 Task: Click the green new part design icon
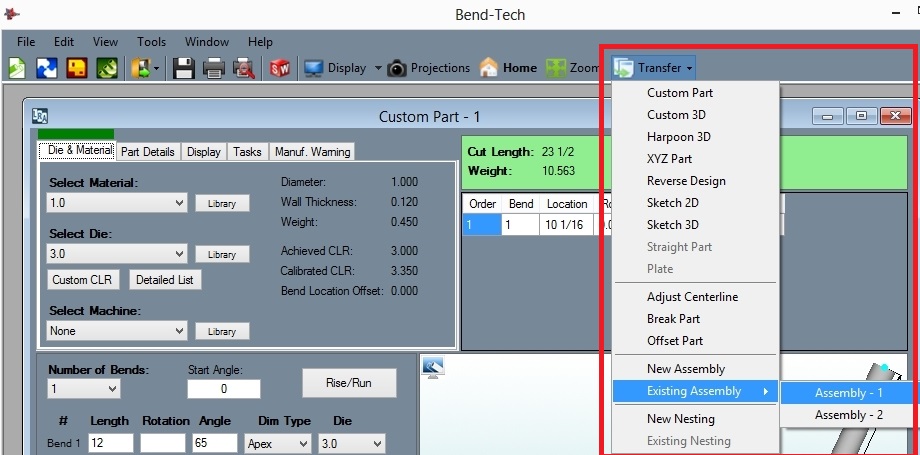(x=16, y=68)
